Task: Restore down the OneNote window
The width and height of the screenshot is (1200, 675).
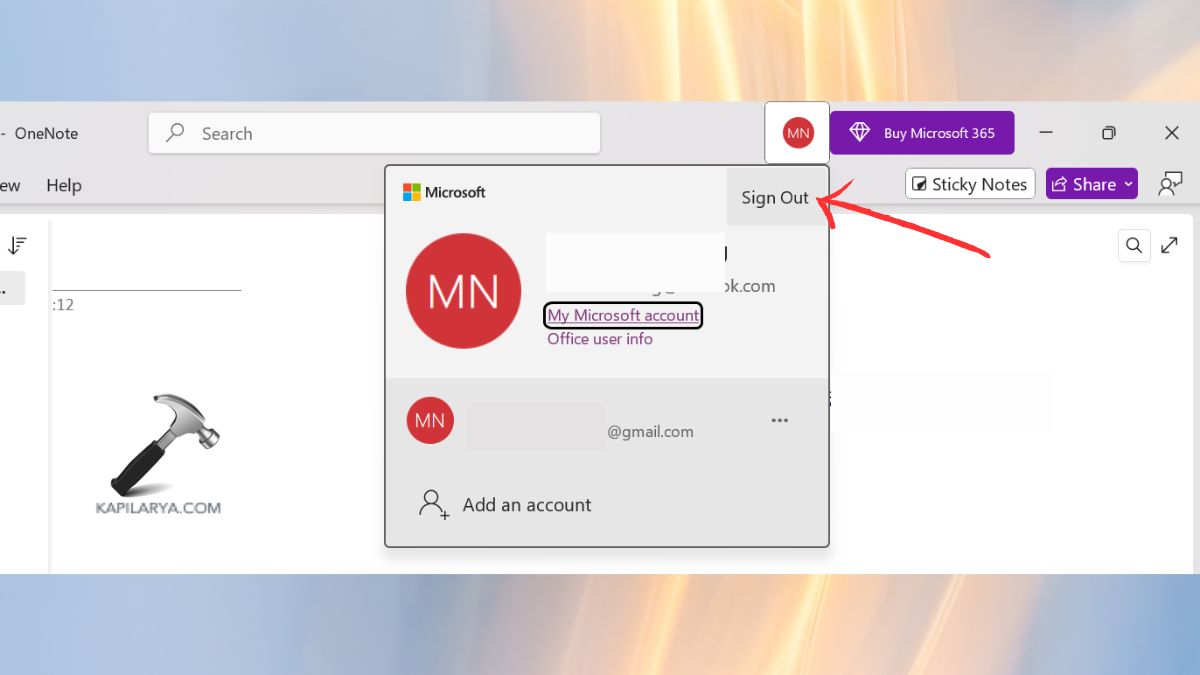Action: (x=1109, y=133)
